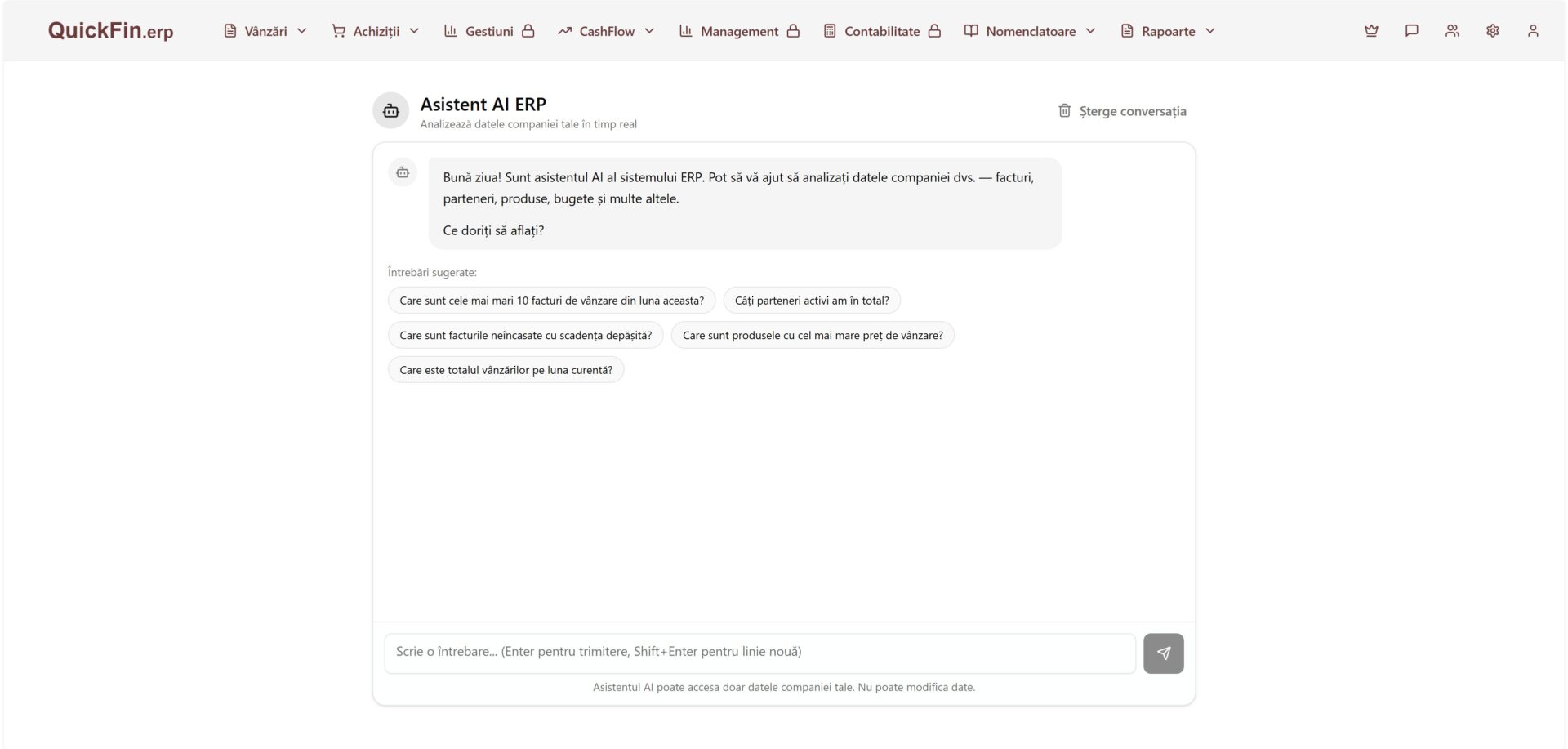Click the send message paper plane button
1568x749 pixels.
click(x=1163, y=653)
